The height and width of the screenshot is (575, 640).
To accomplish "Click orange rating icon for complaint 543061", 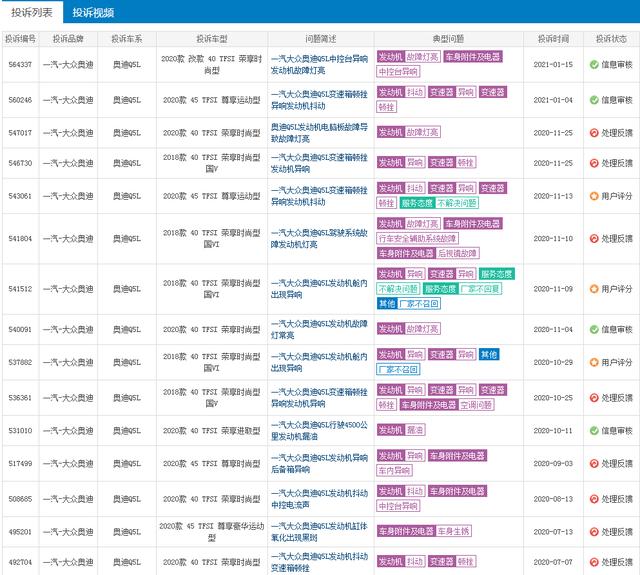I will pos(594,196).
